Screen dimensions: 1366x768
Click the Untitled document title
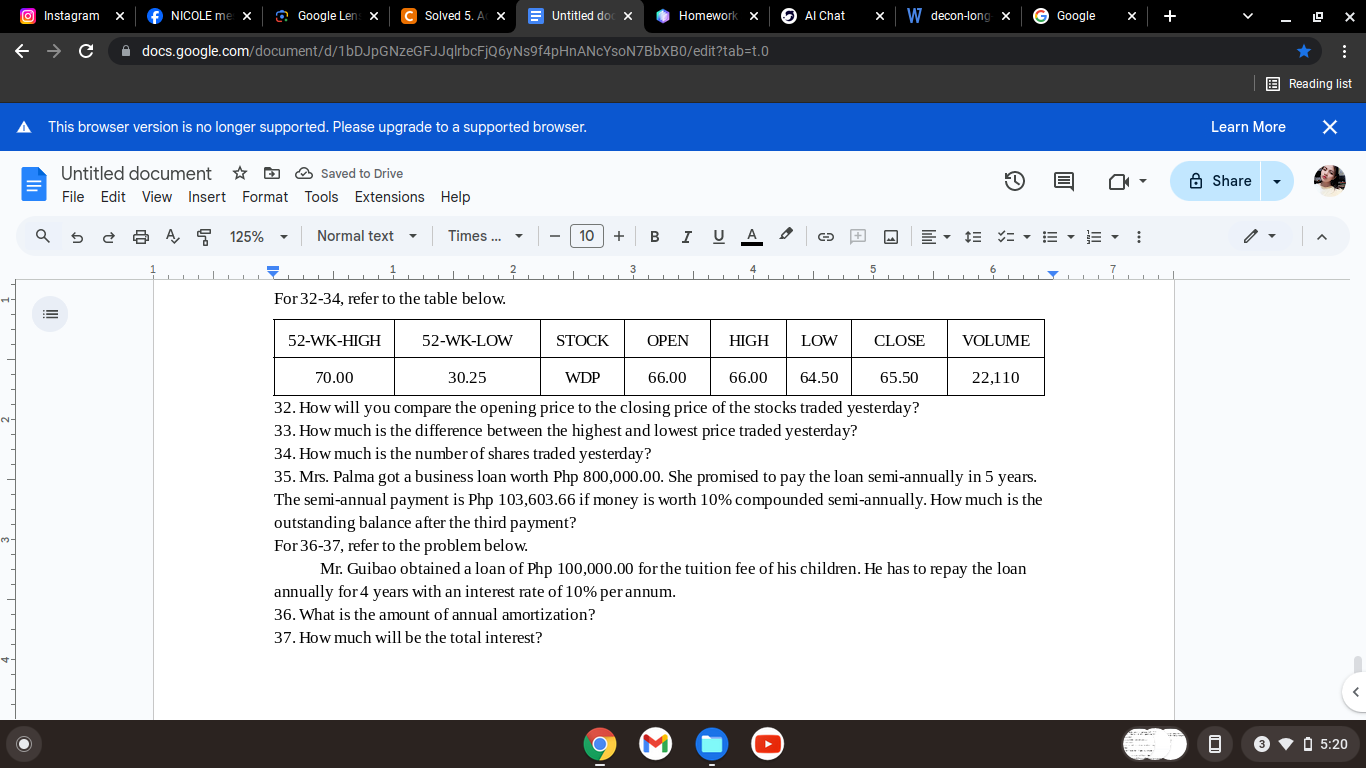coord(136,173)
